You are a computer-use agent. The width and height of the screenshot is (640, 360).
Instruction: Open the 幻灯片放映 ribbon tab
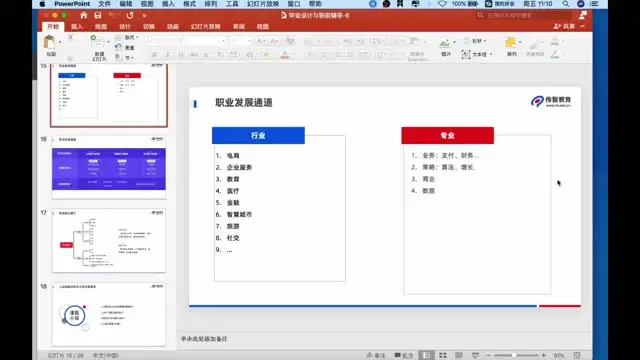(206, 27)
